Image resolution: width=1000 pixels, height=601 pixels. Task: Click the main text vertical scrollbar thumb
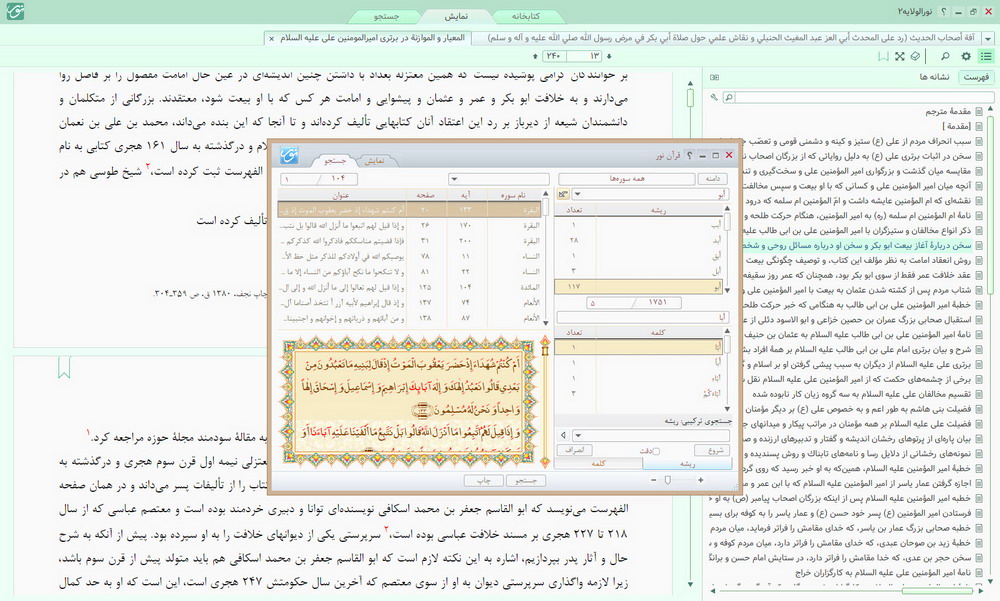[x=690, y=97]
